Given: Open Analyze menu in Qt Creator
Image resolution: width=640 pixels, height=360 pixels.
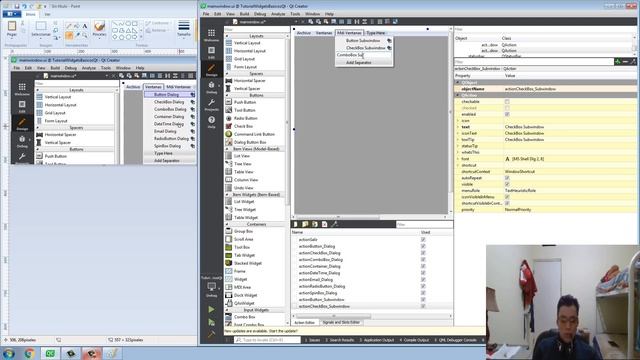Looking at the screenshot, I should coord(278,14).
